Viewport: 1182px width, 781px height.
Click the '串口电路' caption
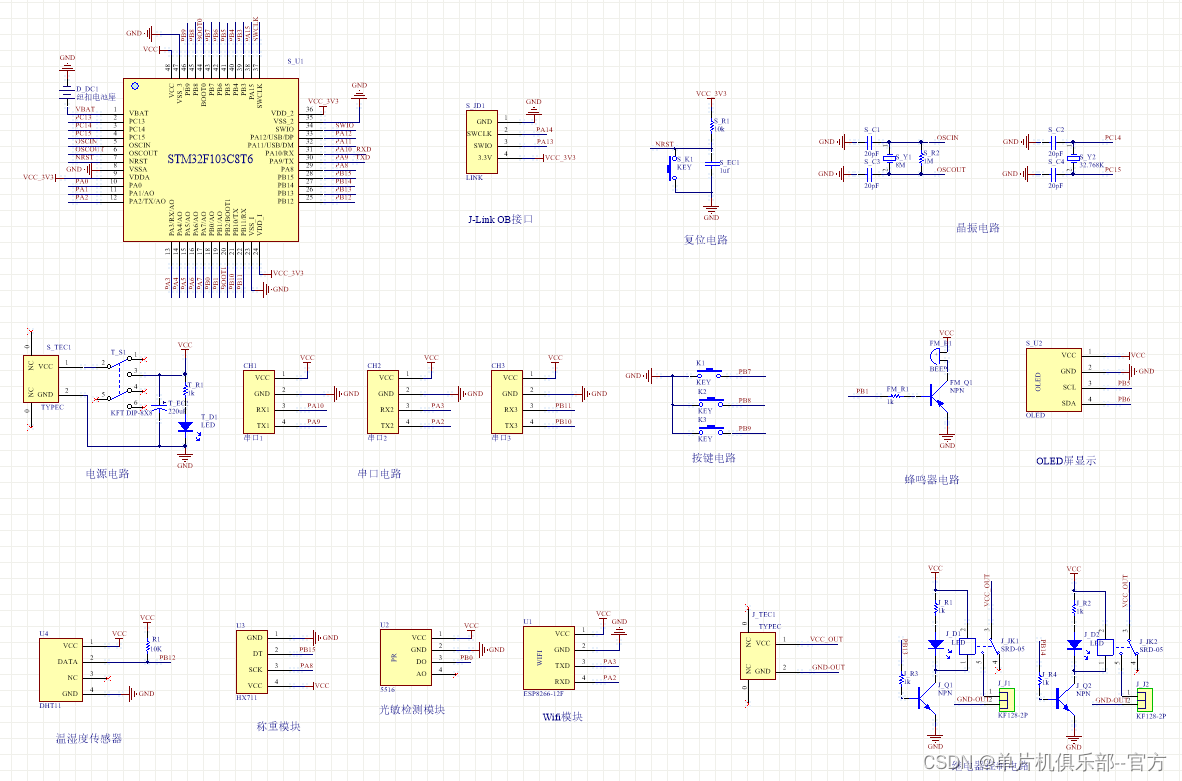pyautogui.click(x=379, y=473)
